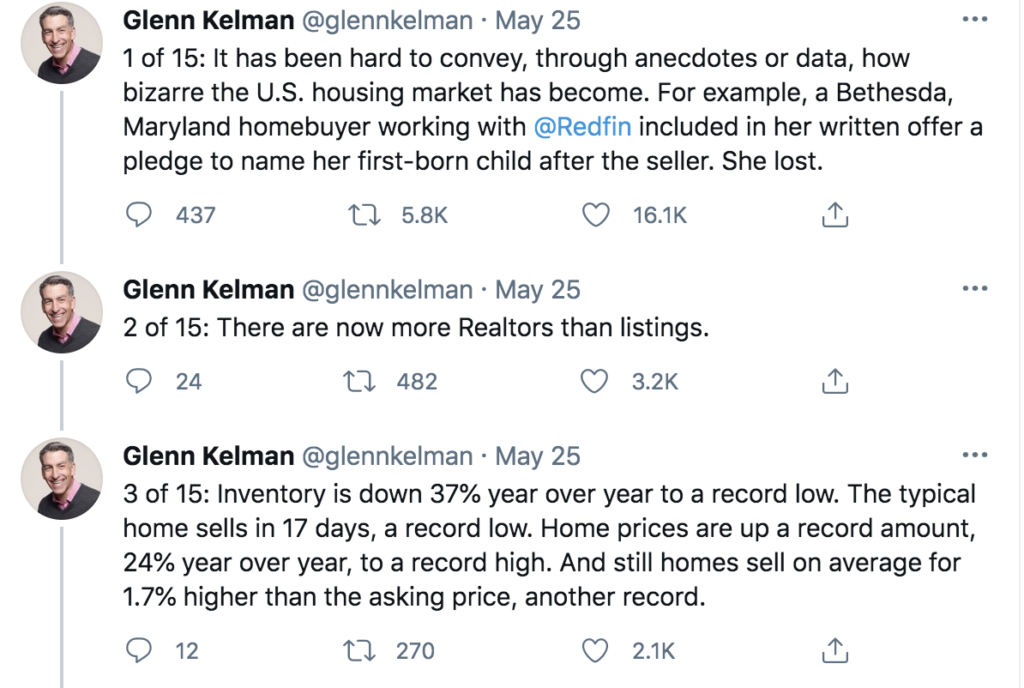Like the tweet with 2.1K likes

[595, 651]
